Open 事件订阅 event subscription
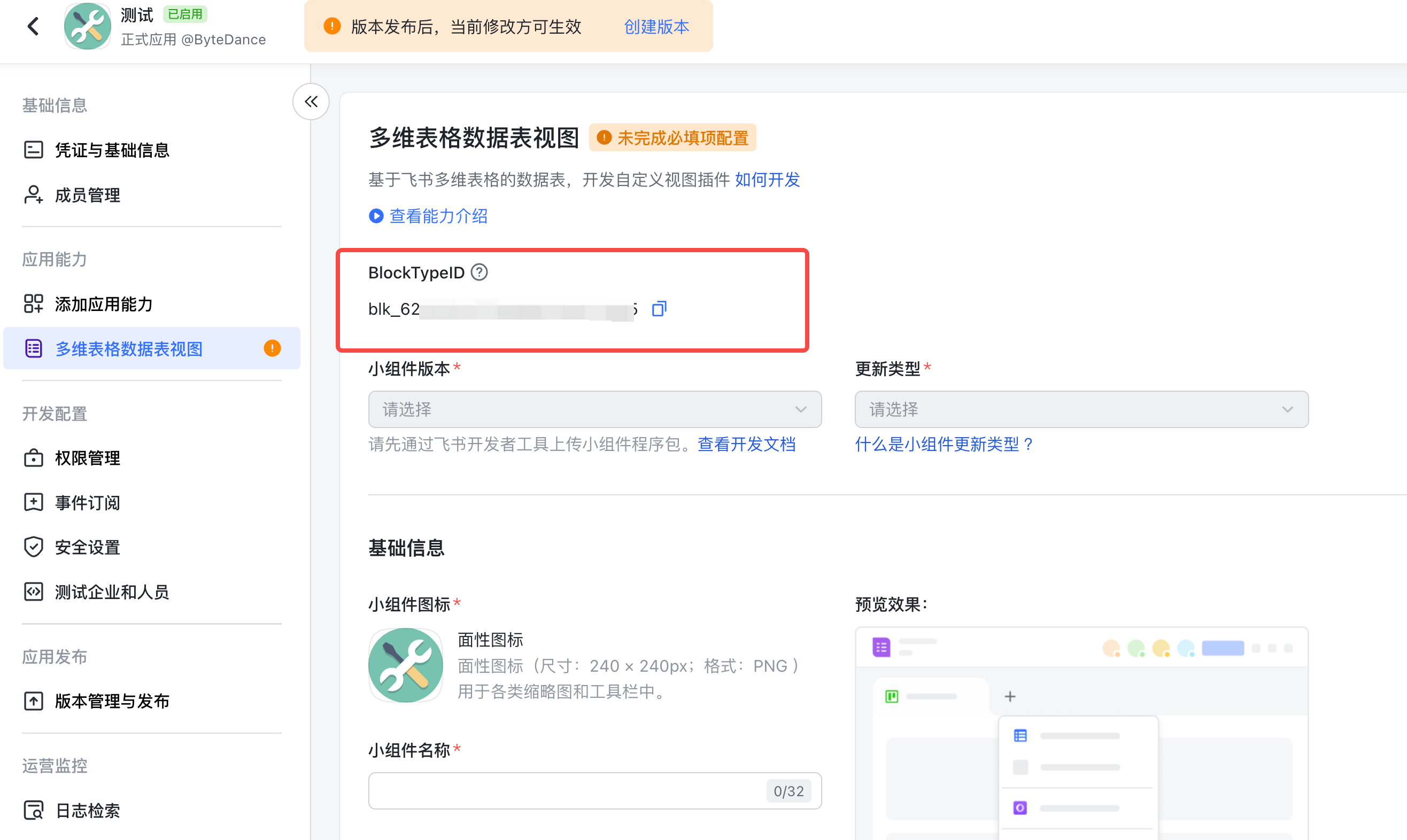The width and height of the screenshot is (1407, 840). pyautogui.click(x=87, y=503)
